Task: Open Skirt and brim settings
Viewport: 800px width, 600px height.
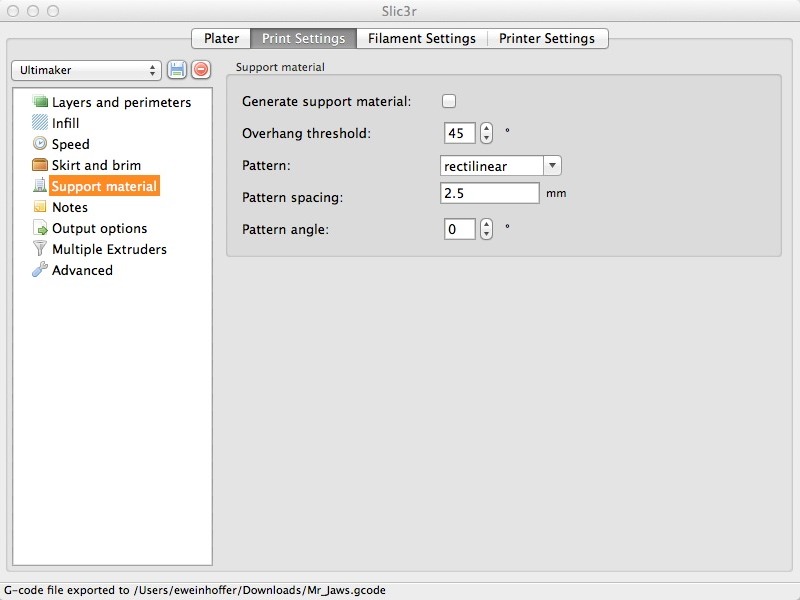Action: click(96, 165)
